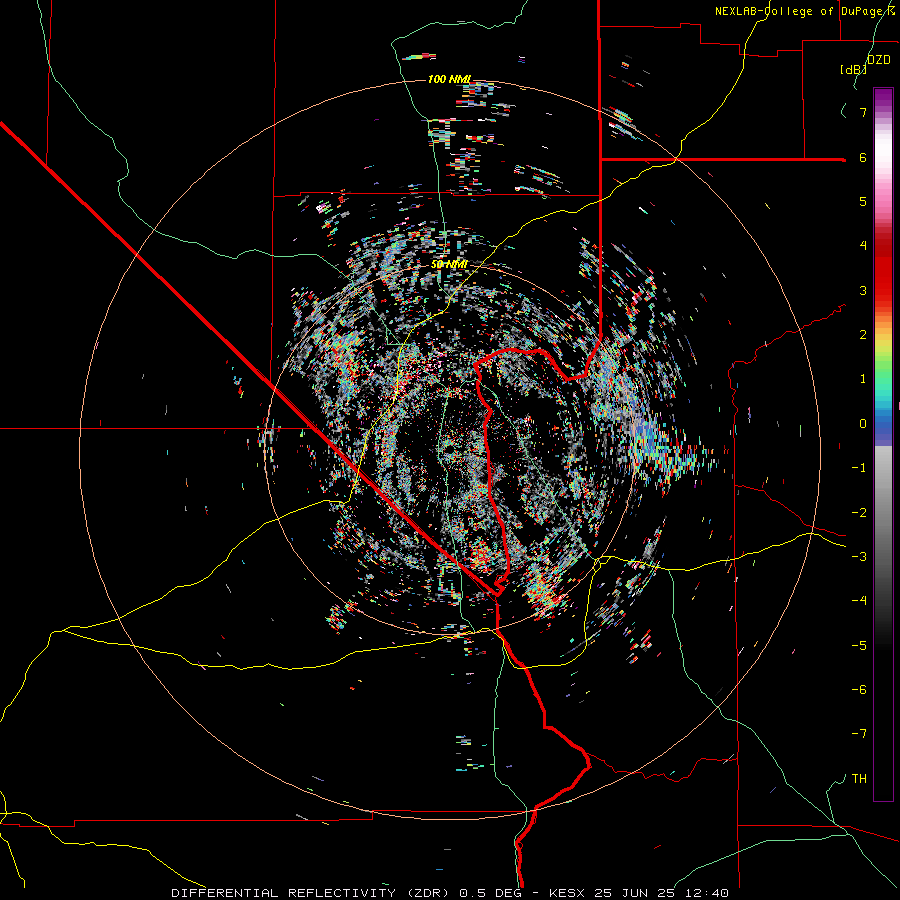Click the KESX radar site identifier
This screenshot has width=900, height=900.
(x=569, y=893)
